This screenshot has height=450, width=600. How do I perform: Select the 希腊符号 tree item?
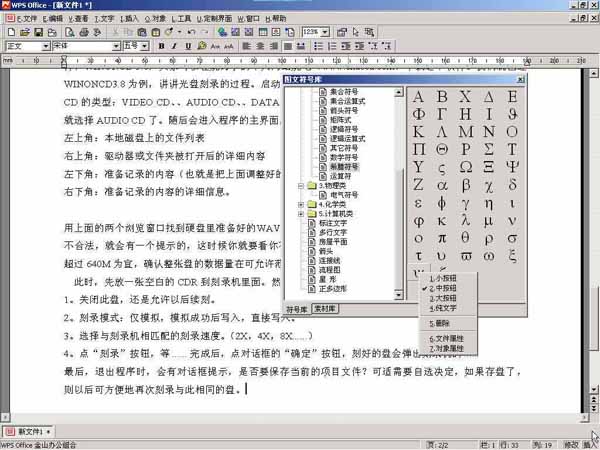344,167
